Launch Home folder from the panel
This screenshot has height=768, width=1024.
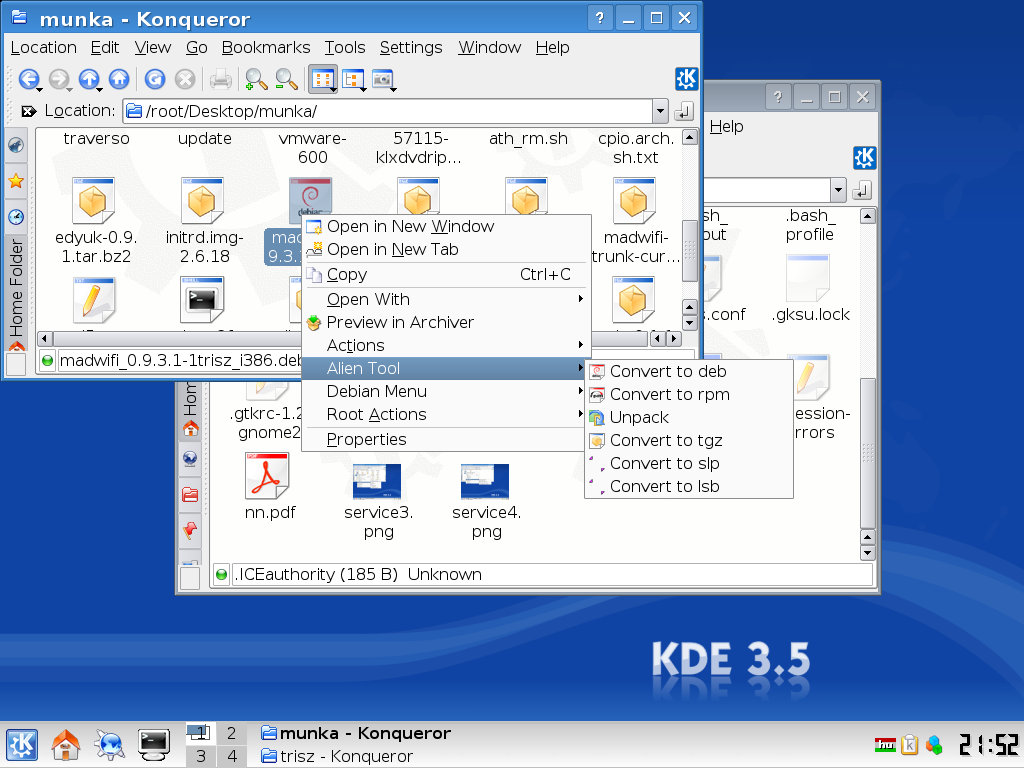tap(65, 744)
